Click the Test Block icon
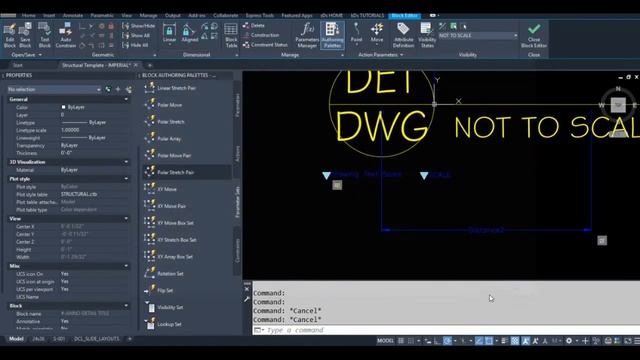The height and width of the screenshot is (360, 640). click(44, 35)
